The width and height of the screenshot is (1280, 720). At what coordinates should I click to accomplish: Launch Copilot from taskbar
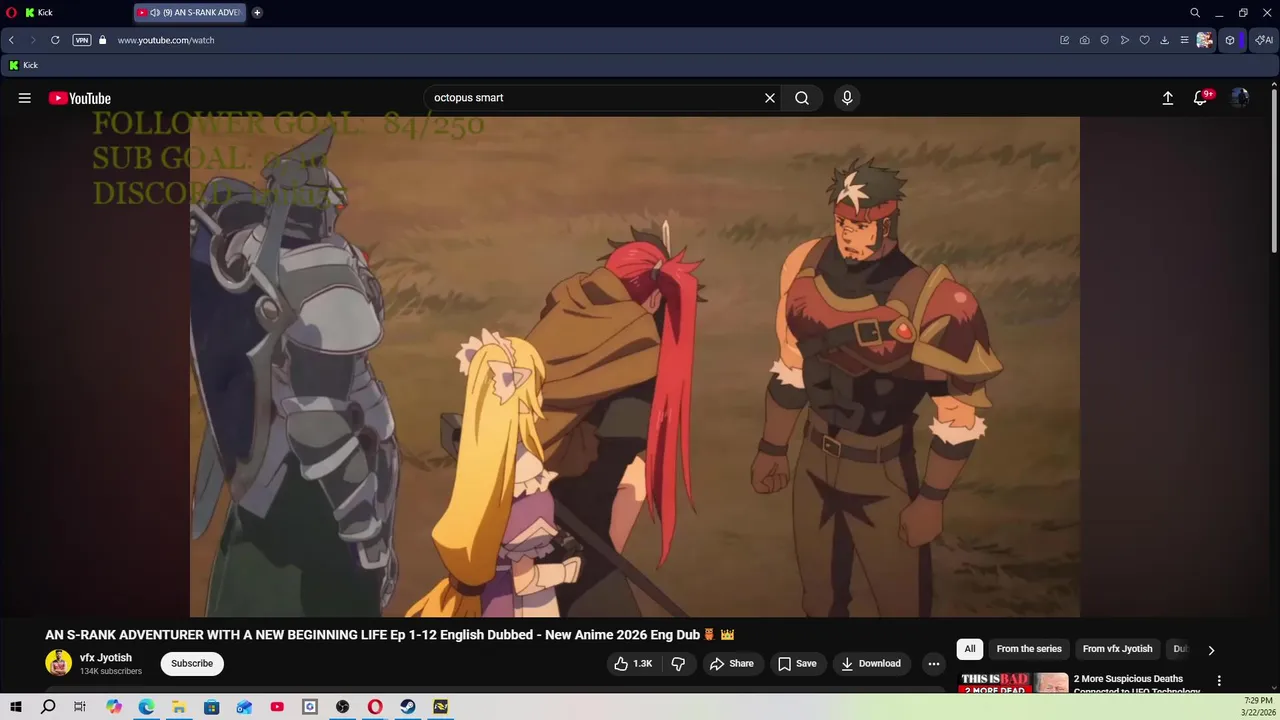point(113,707)
